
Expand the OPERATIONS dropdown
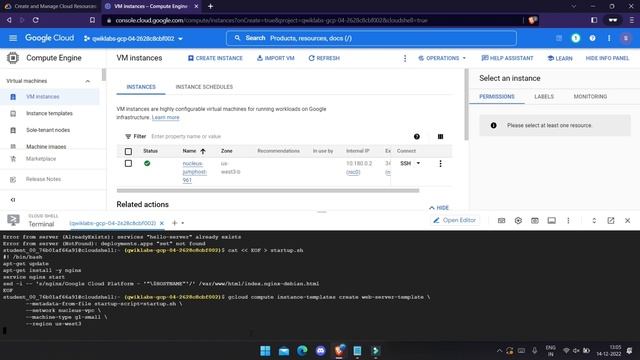click(x=442, y=58)
